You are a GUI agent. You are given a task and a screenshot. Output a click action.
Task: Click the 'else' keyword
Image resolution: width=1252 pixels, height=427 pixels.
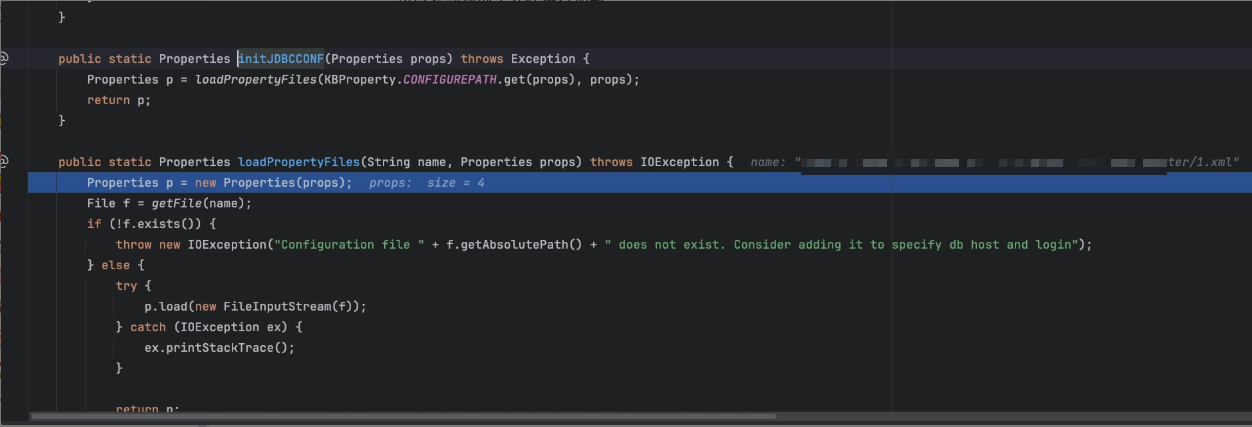115,265
